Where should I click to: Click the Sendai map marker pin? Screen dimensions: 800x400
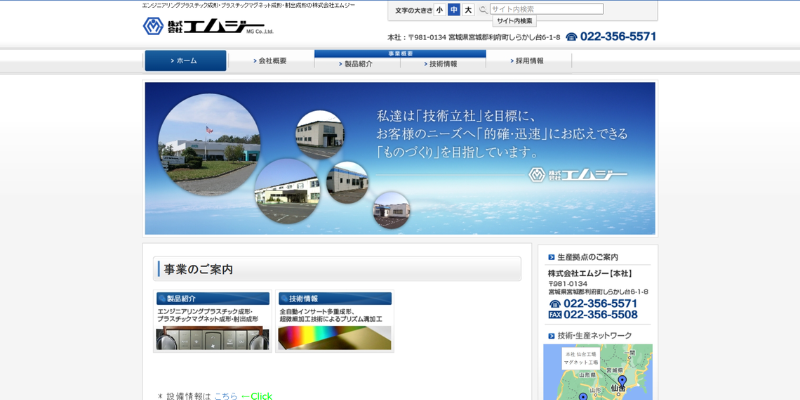[x=621, y=381]
